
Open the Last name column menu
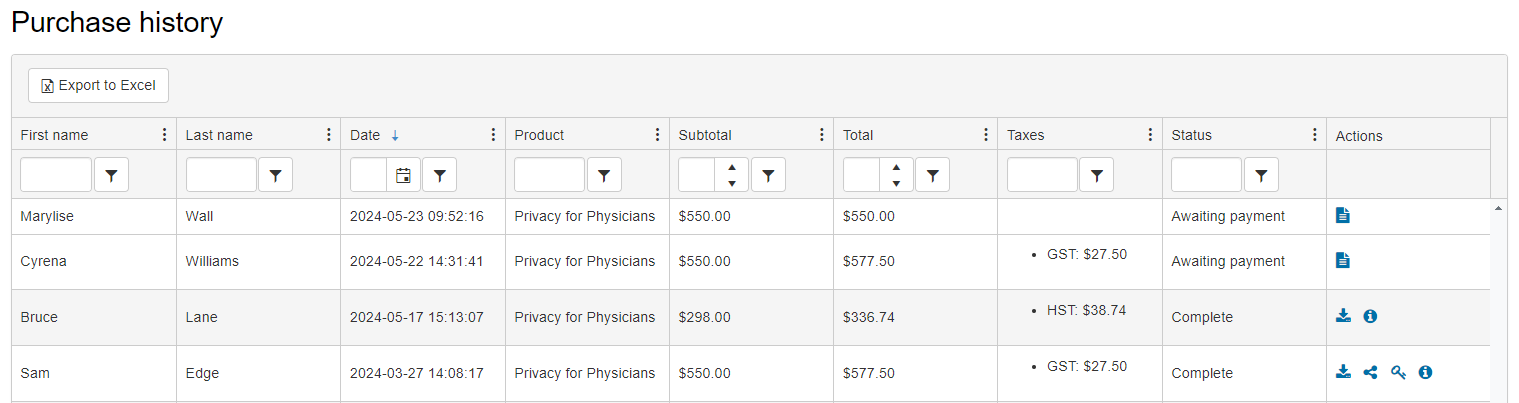[329, 135]
